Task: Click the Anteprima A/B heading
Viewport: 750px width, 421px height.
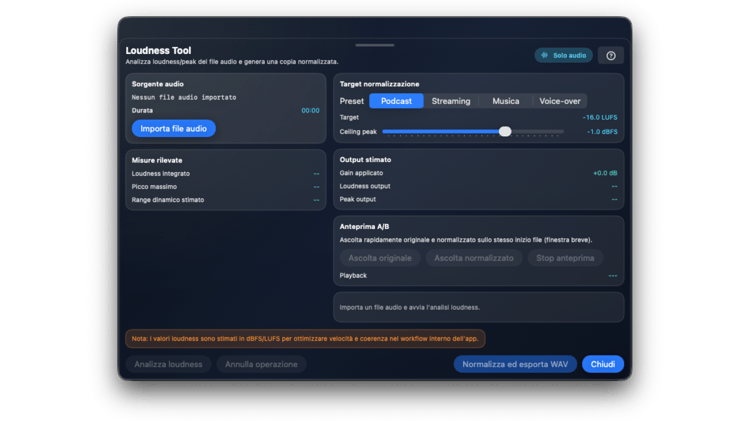Action: coord(364,226)
